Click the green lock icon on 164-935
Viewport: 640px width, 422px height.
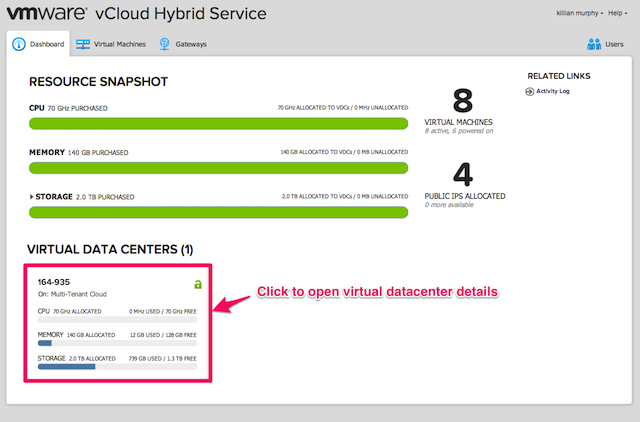(198, 284)
